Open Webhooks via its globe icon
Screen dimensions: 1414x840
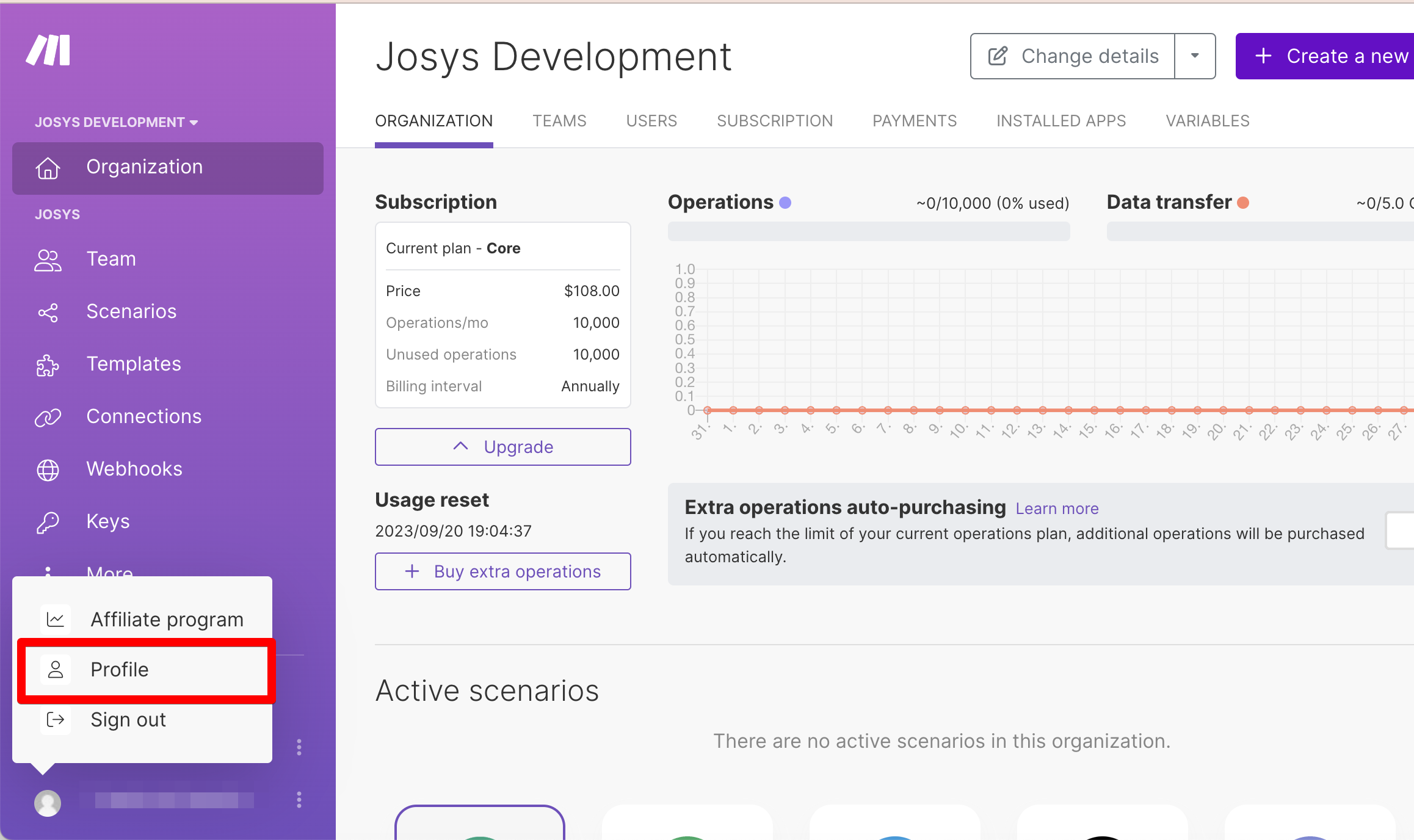48,470
